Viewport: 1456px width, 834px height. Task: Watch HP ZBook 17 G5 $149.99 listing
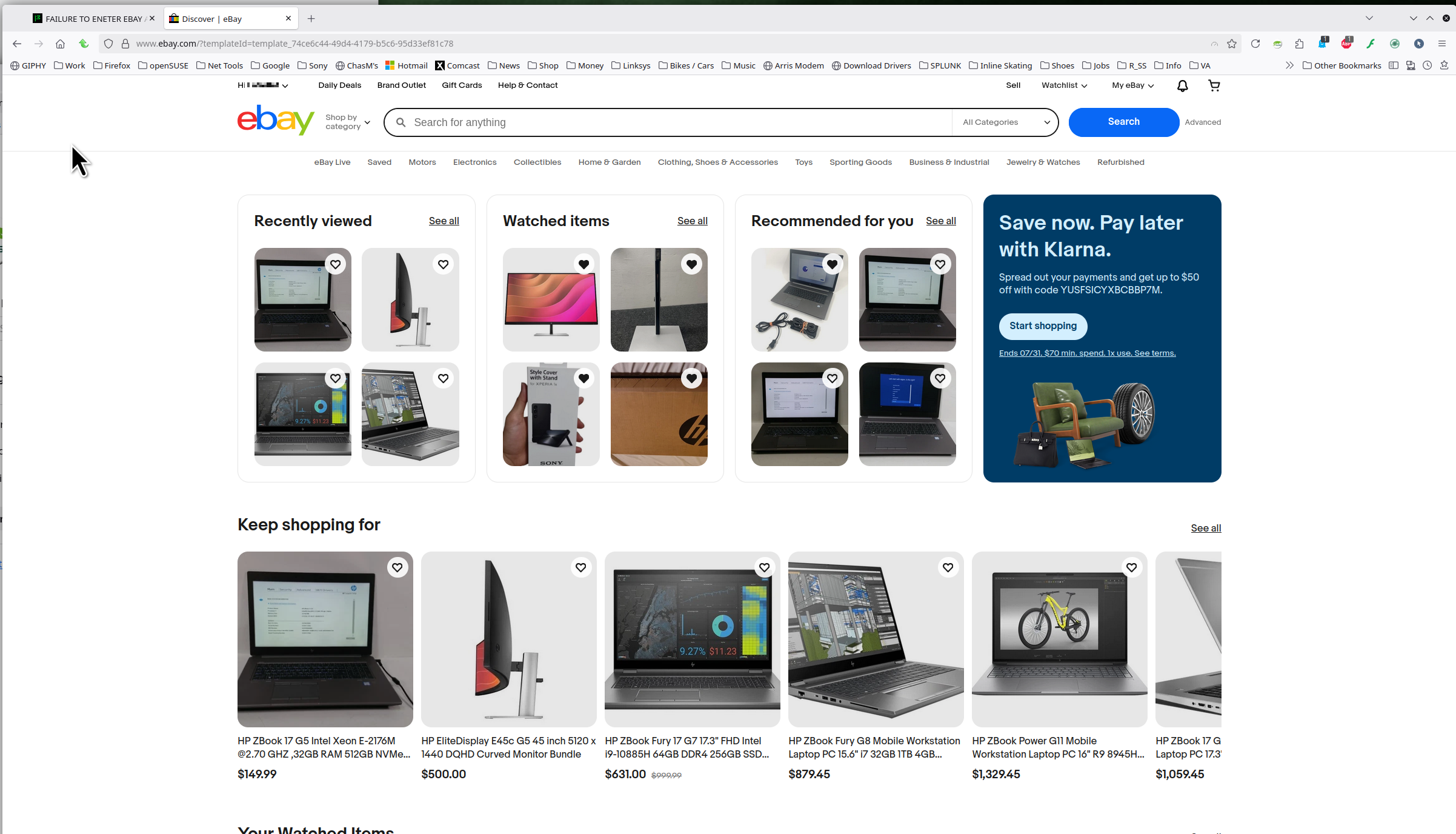(x=397, y=567)
